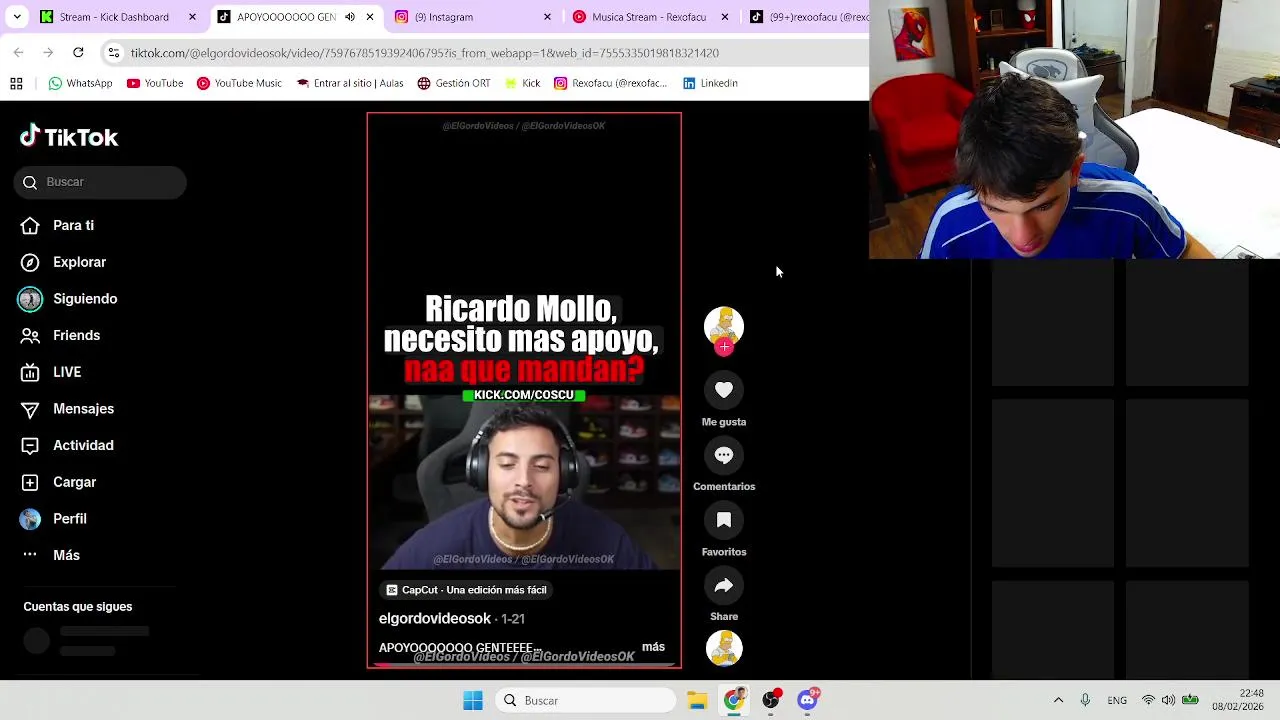
Task: Open Mensajes inbox
Action: tap(68, 409)
